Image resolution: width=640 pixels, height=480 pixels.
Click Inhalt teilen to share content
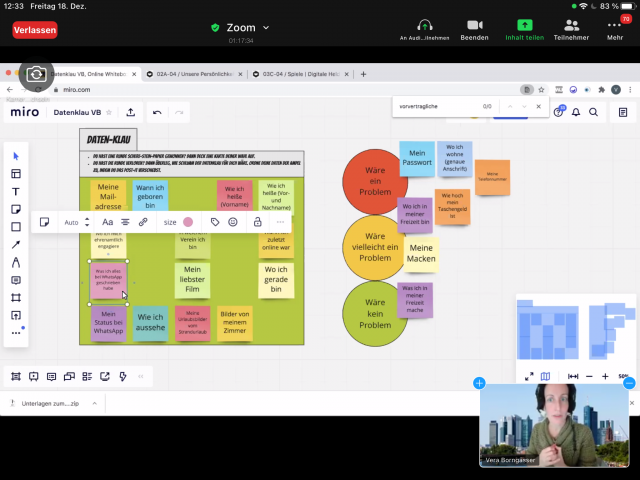(524, 30)
